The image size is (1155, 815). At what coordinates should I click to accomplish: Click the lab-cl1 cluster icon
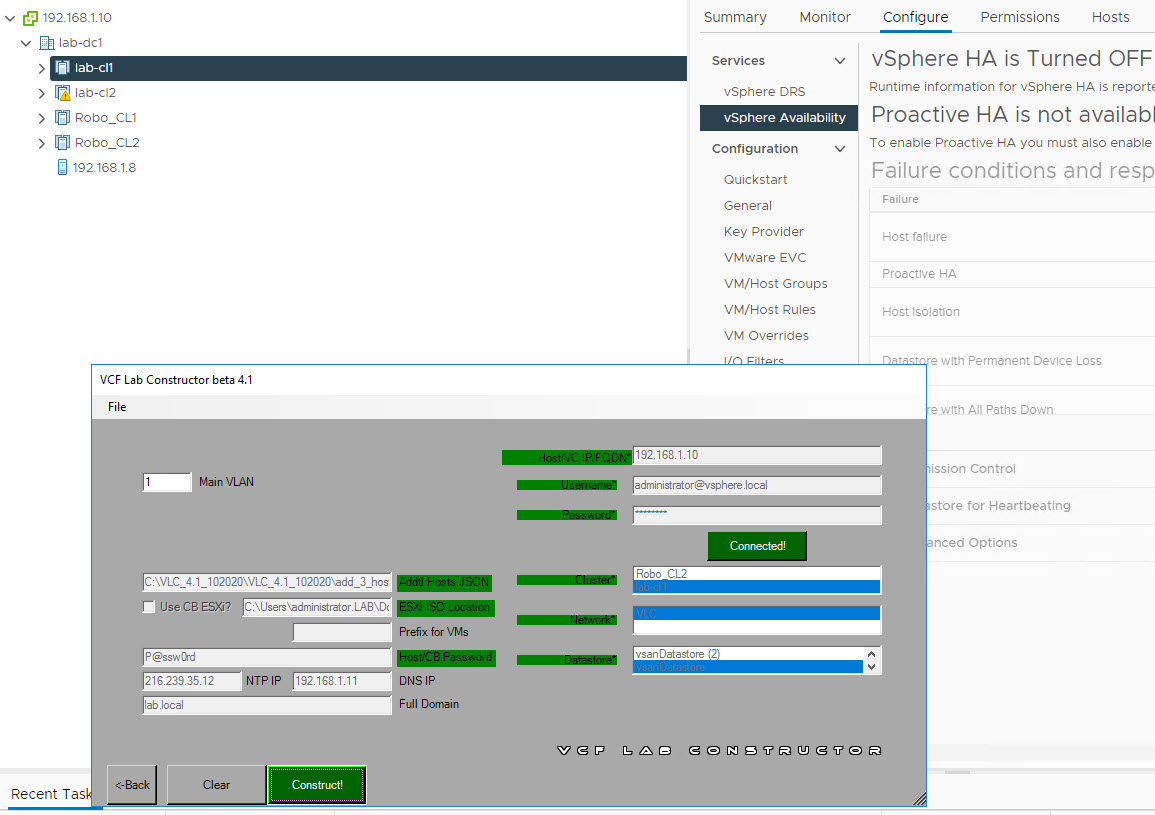62,68
